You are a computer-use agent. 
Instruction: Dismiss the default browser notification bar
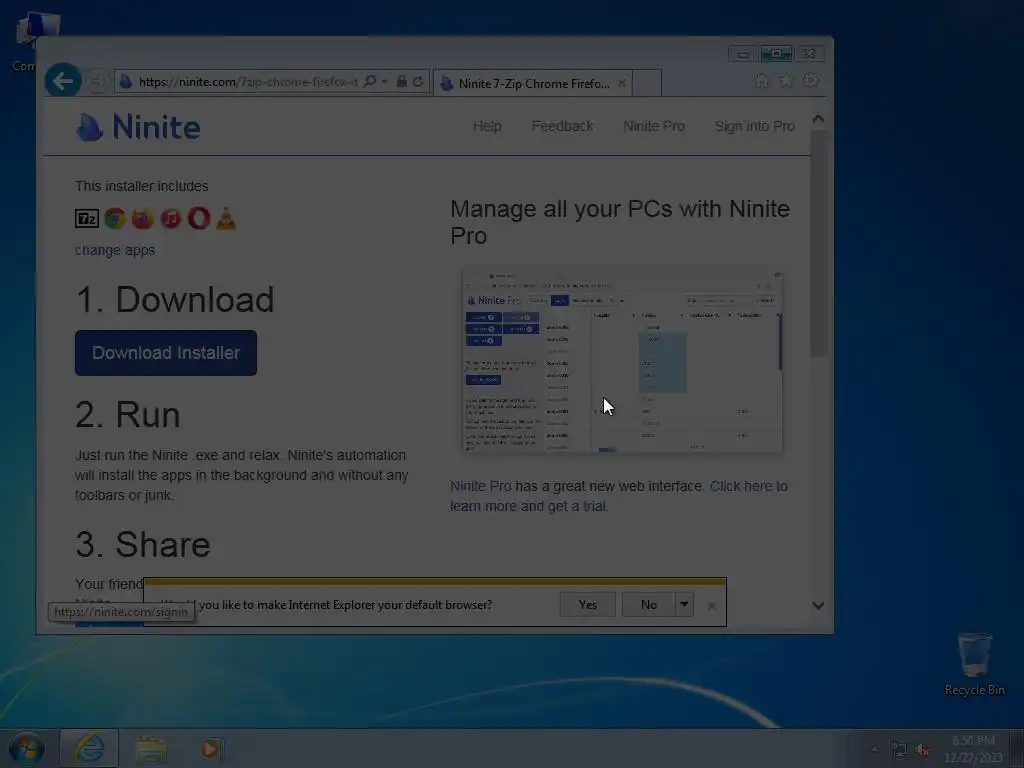point(712,606)
